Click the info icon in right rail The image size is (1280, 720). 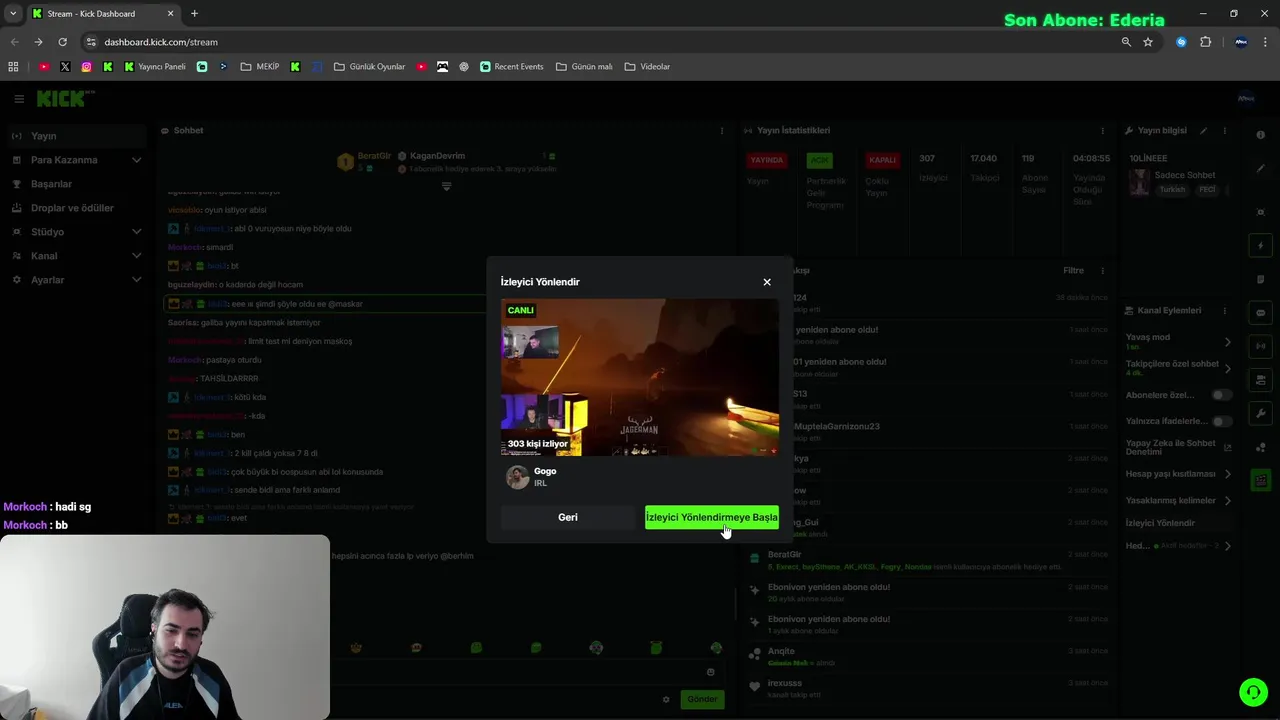[1260, 135]
